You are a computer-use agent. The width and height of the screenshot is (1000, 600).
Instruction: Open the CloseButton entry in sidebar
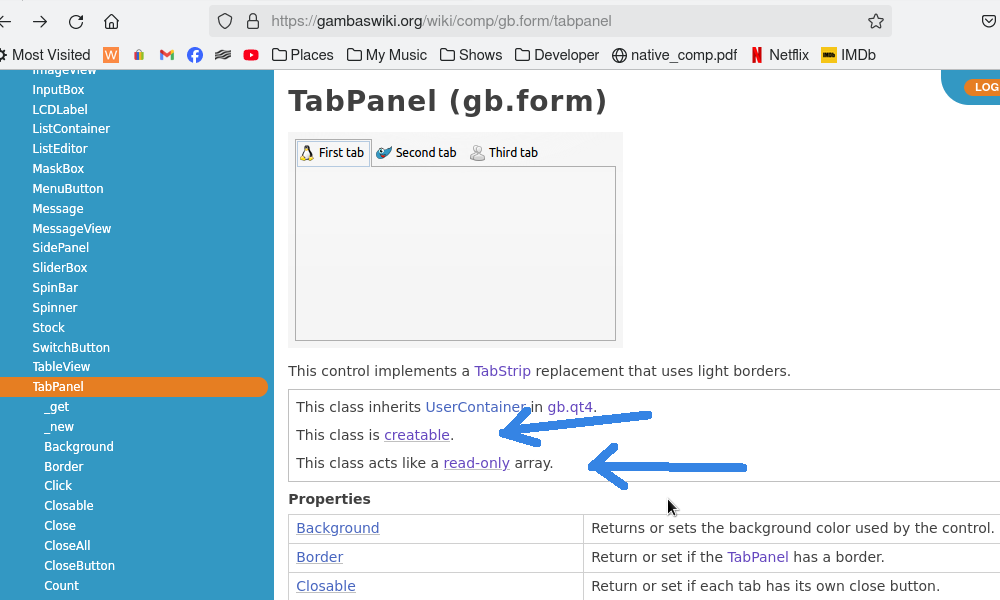click(79, 565)
